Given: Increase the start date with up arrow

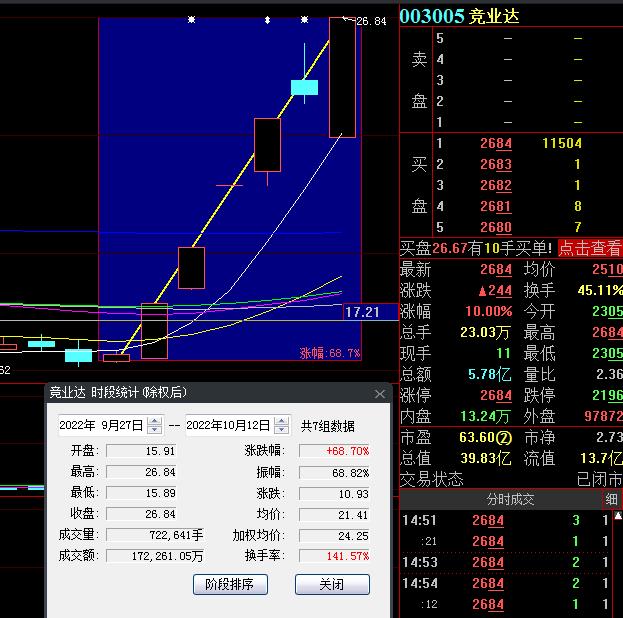Looking at the screenshot, I should pyautogui.click(x=154, y=421).
